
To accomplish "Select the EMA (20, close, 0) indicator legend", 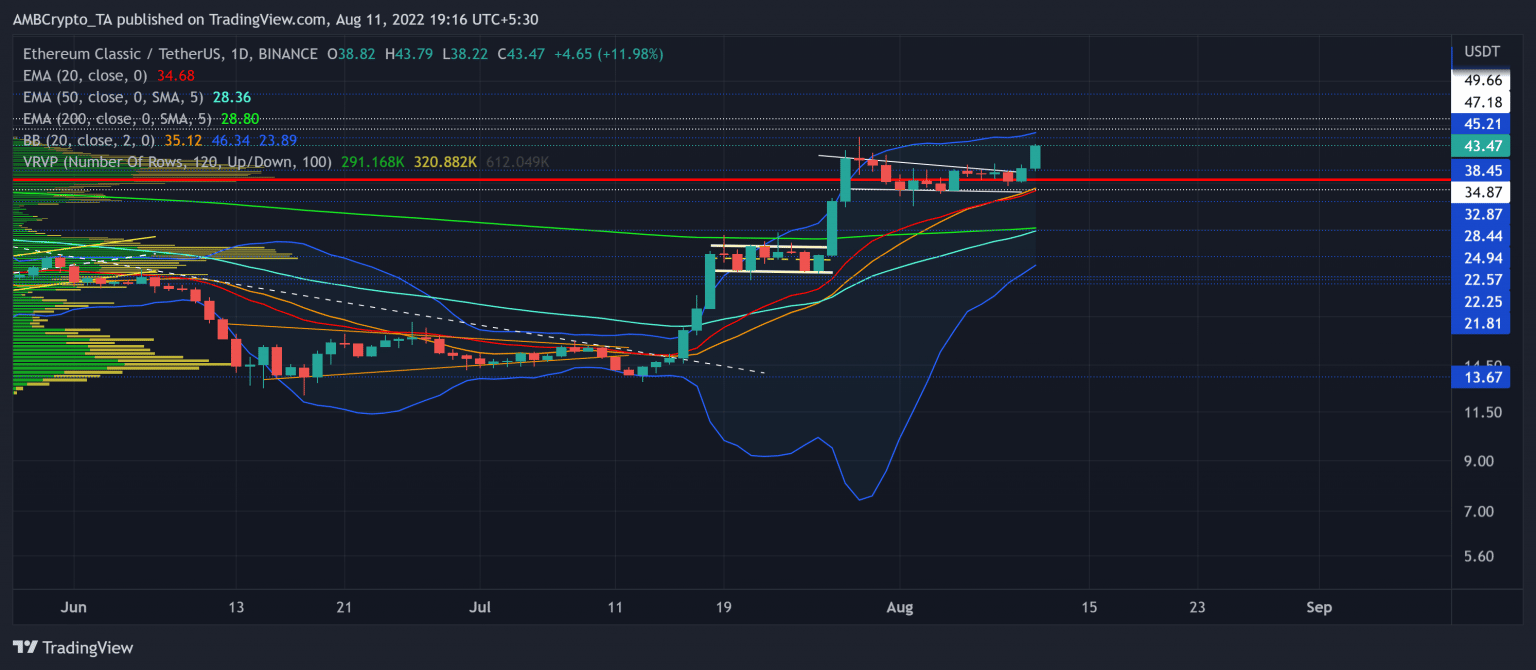I will click(85, 75).
